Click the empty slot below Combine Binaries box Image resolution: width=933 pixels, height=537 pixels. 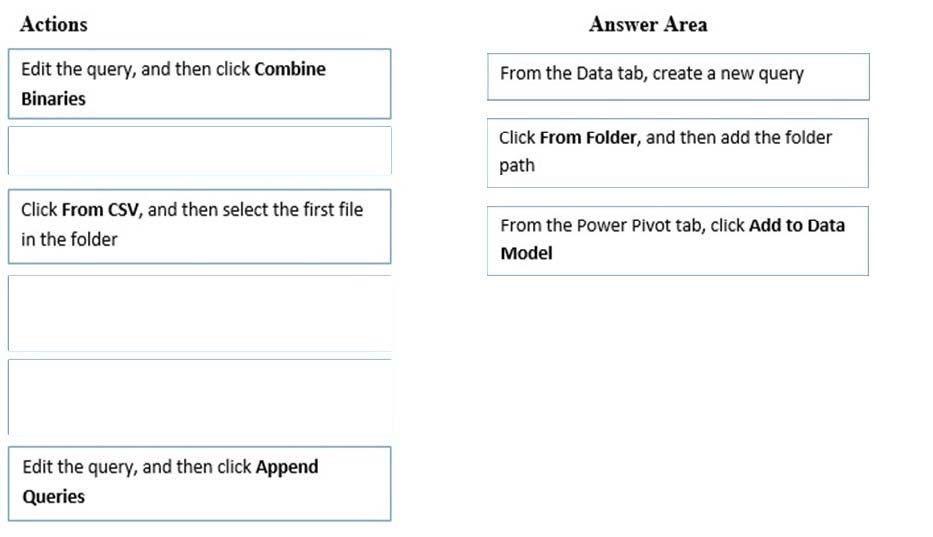point(199,150)
